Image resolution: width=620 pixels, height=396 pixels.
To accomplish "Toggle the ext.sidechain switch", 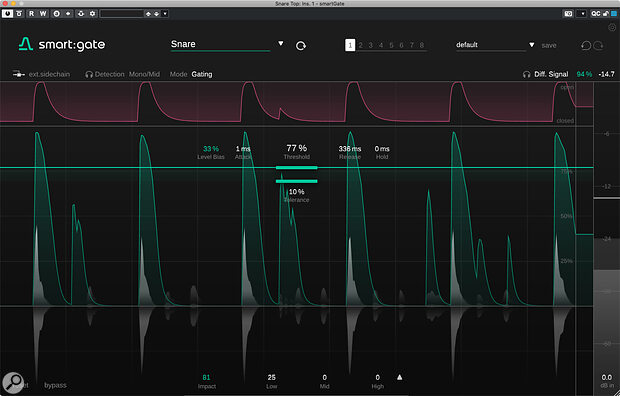I will (x=18, y=74).
